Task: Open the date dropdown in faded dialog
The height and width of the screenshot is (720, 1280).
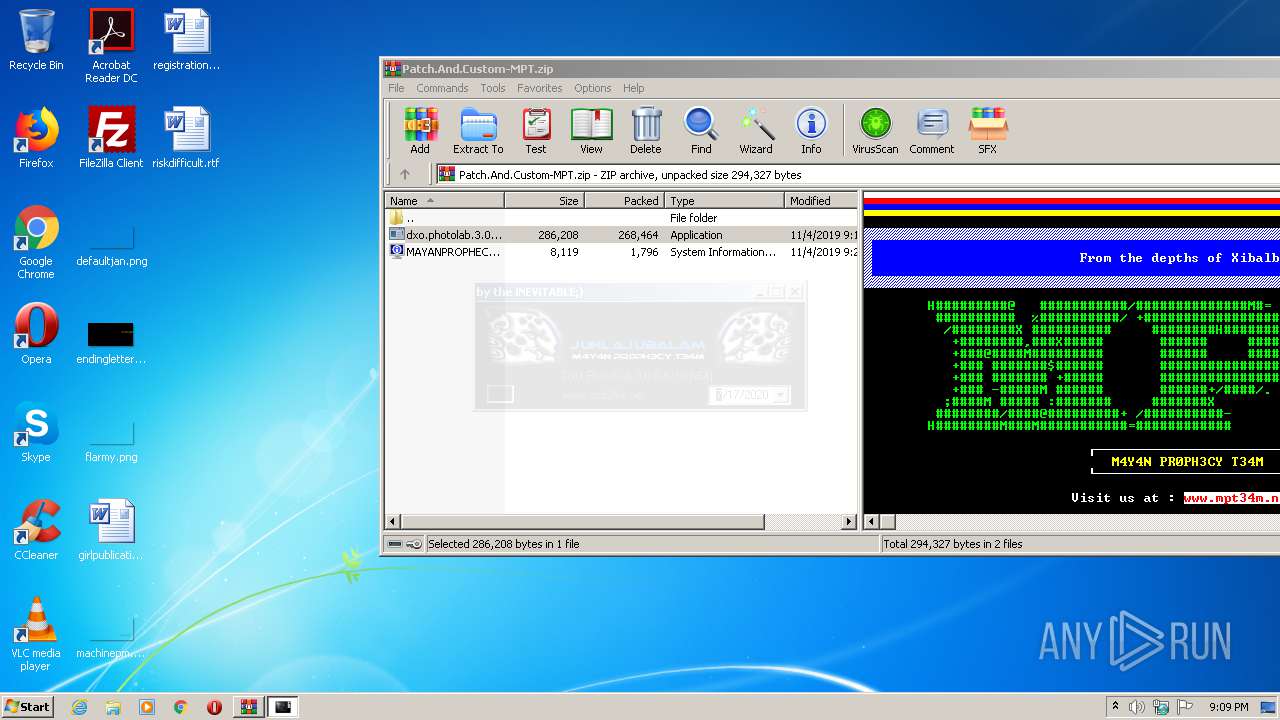Action: 781,395
